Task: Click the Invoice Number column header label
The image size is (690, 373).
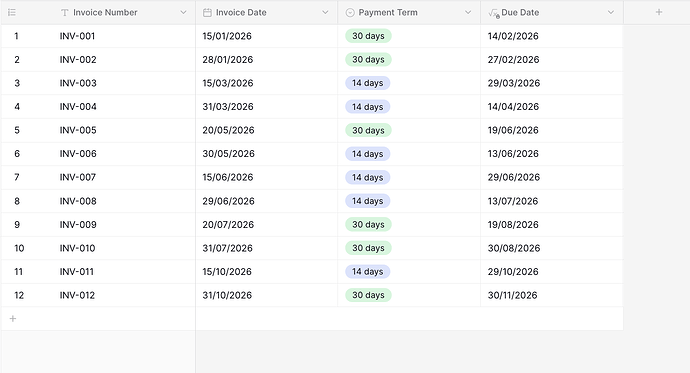Action: [x=105, y=12]
